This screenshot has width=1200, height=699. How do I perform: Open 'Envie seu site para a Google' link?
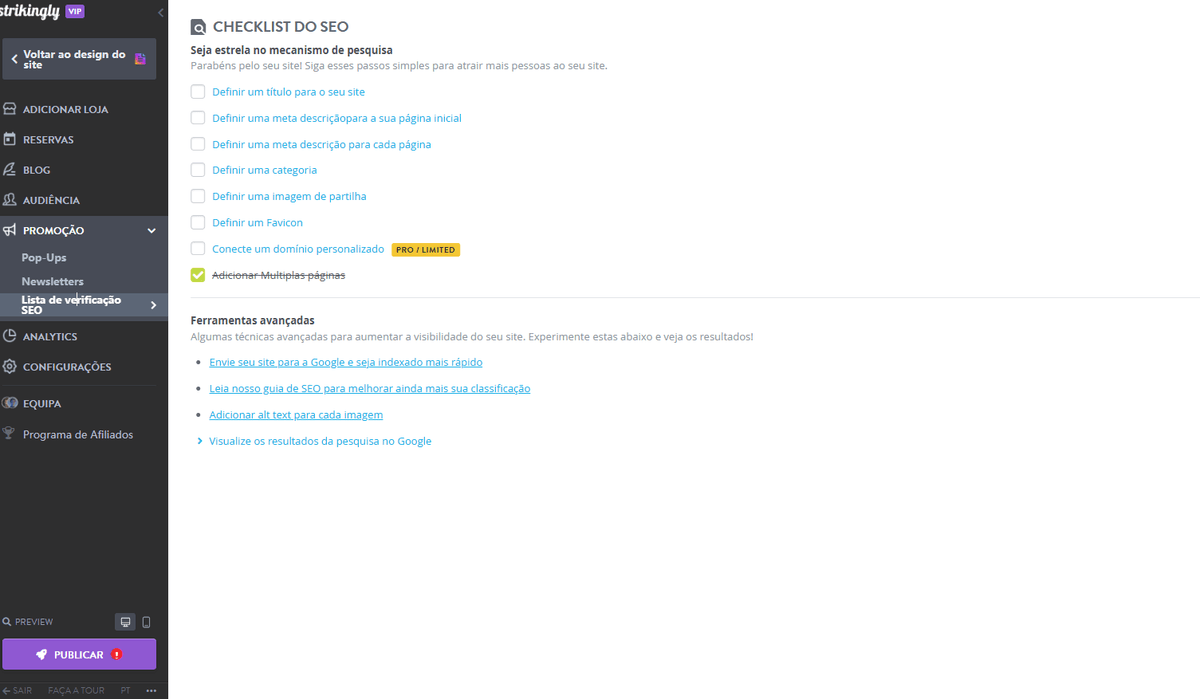pyautogui.click(x=345, y=361)
